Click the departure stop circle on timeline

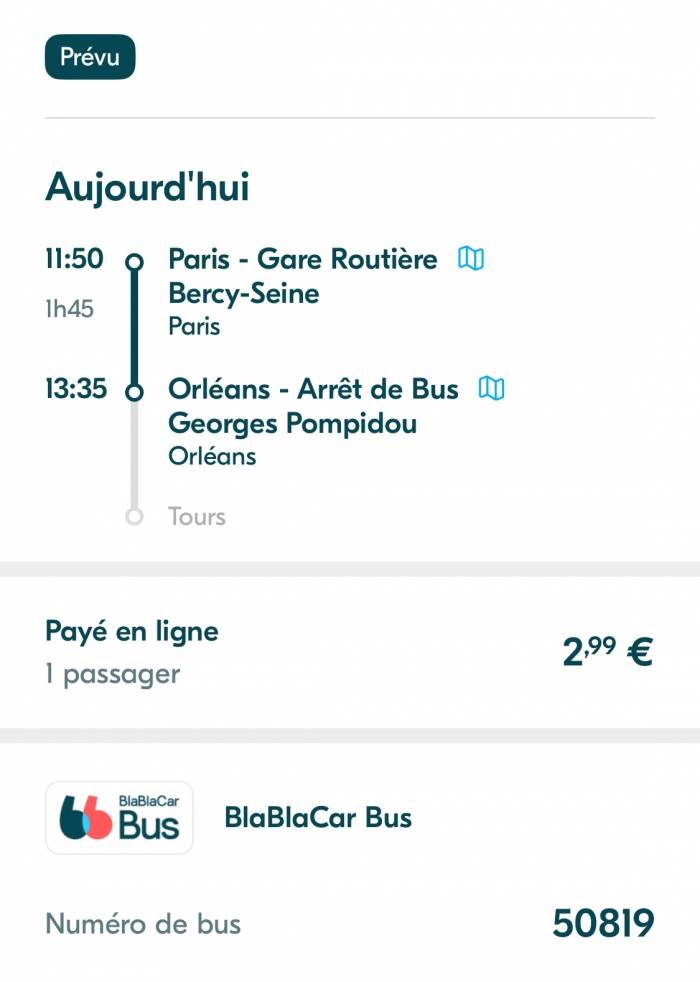point(134,262)
